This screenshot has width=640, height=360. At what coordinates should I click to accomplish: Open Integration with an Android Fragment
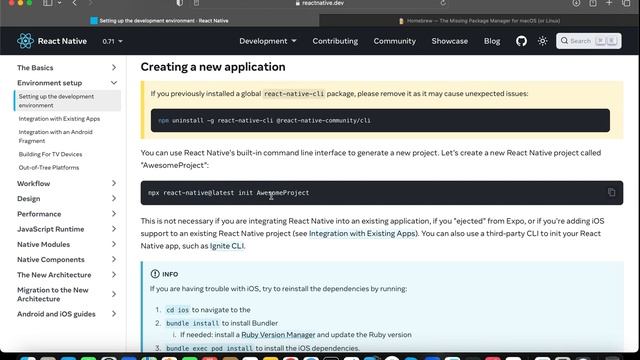tap(56, 136)
